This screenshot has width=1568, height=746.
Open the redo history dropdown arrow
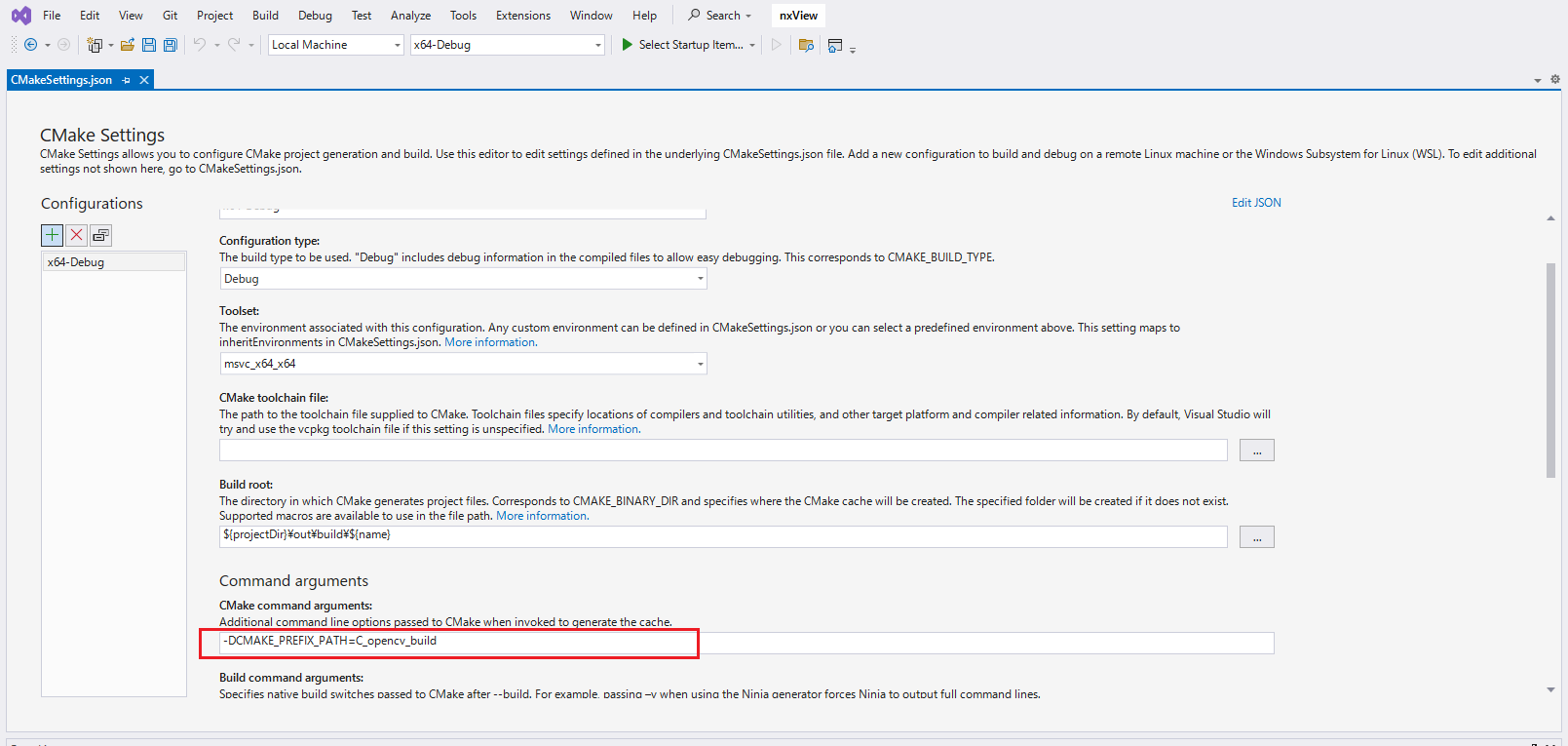click(x=250, y=46)
